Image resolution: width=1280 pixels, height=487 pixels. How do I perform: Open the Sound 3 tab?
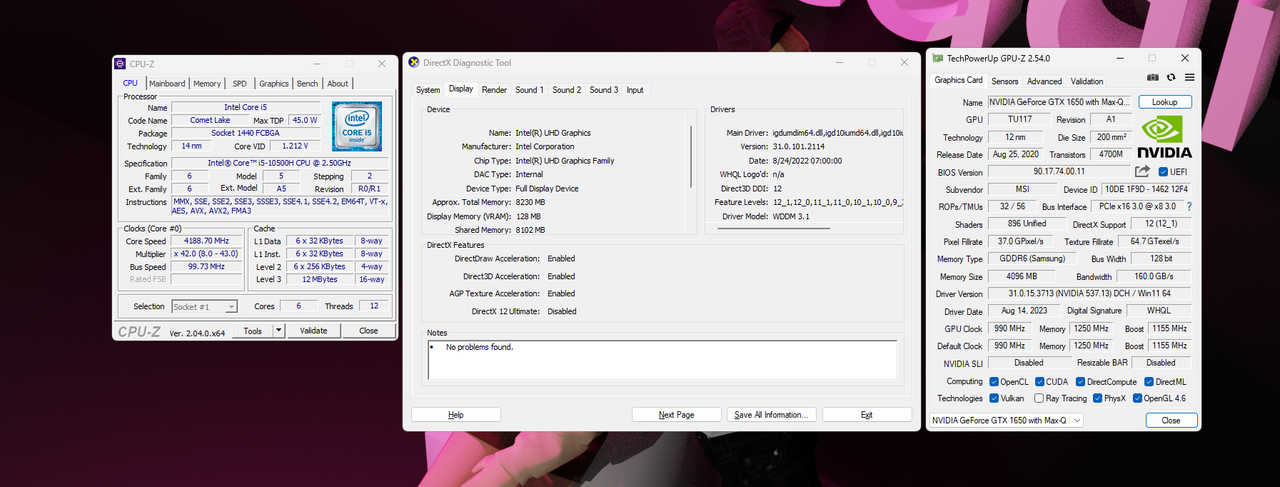(603, 90)
